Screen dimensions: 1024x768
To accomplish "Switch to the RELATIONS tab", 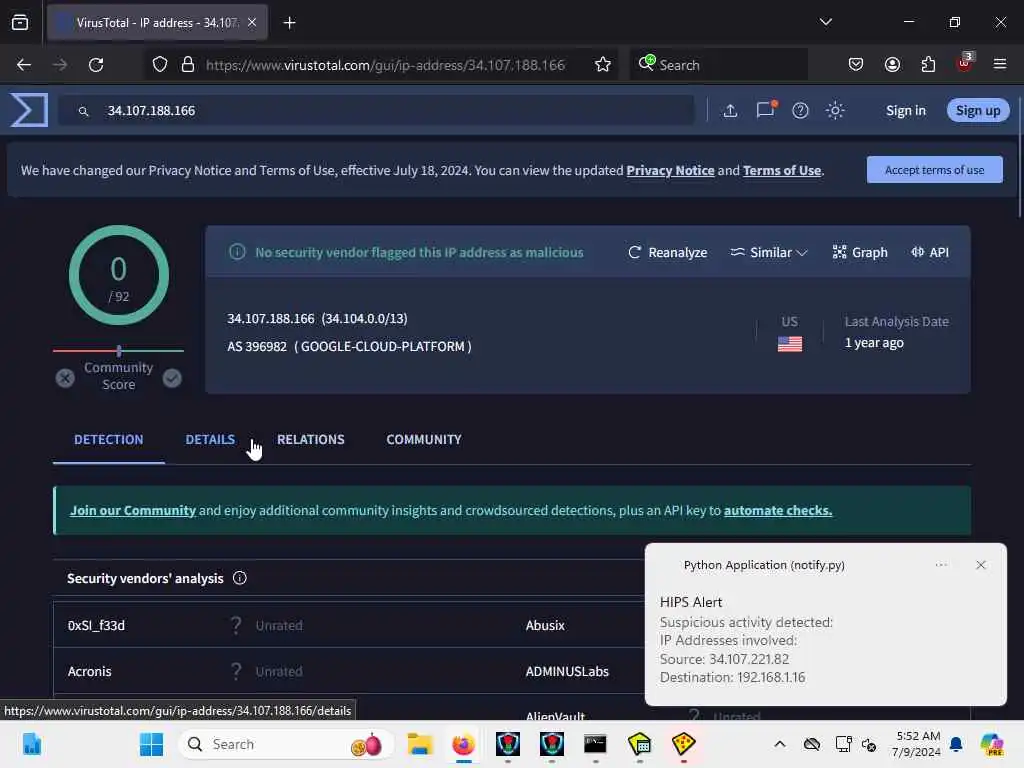I will [311, 440].
